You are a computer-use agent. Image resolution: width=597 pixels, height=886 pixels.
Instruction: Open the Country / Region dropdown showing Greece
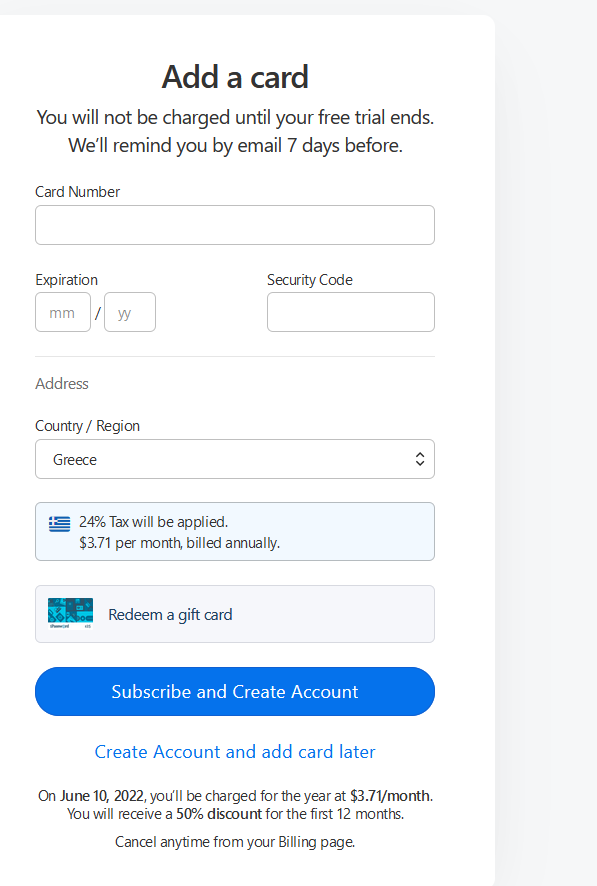[x=235, y=459]
